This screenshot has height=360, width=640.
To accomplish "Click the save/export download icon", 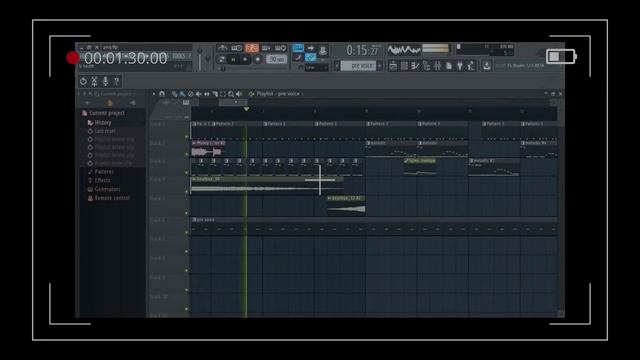I will tap(487, 66).
